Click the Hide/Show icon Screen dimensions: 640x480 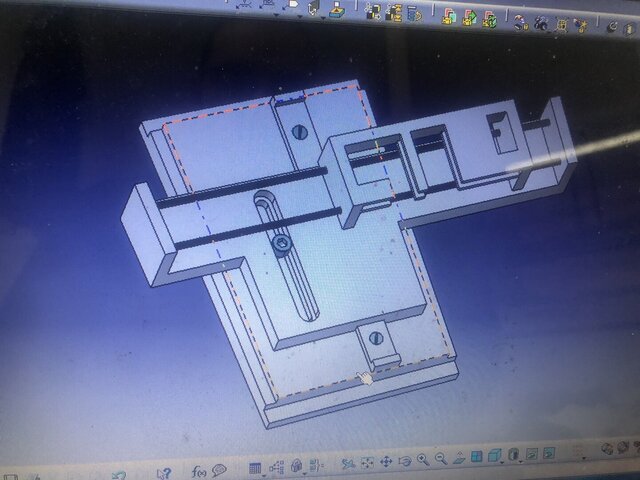click(x=531, y=453)
